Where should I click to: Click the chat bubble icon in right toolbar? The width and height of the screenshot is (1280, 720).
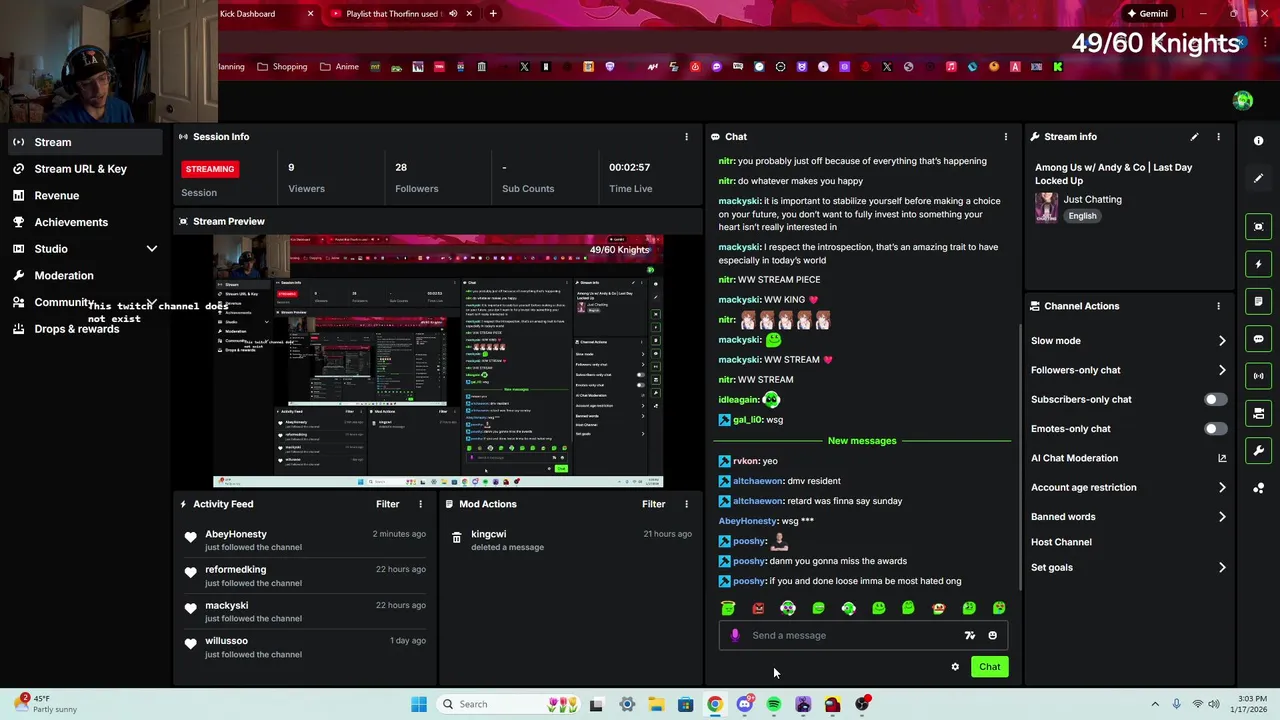click(1259, 339)
